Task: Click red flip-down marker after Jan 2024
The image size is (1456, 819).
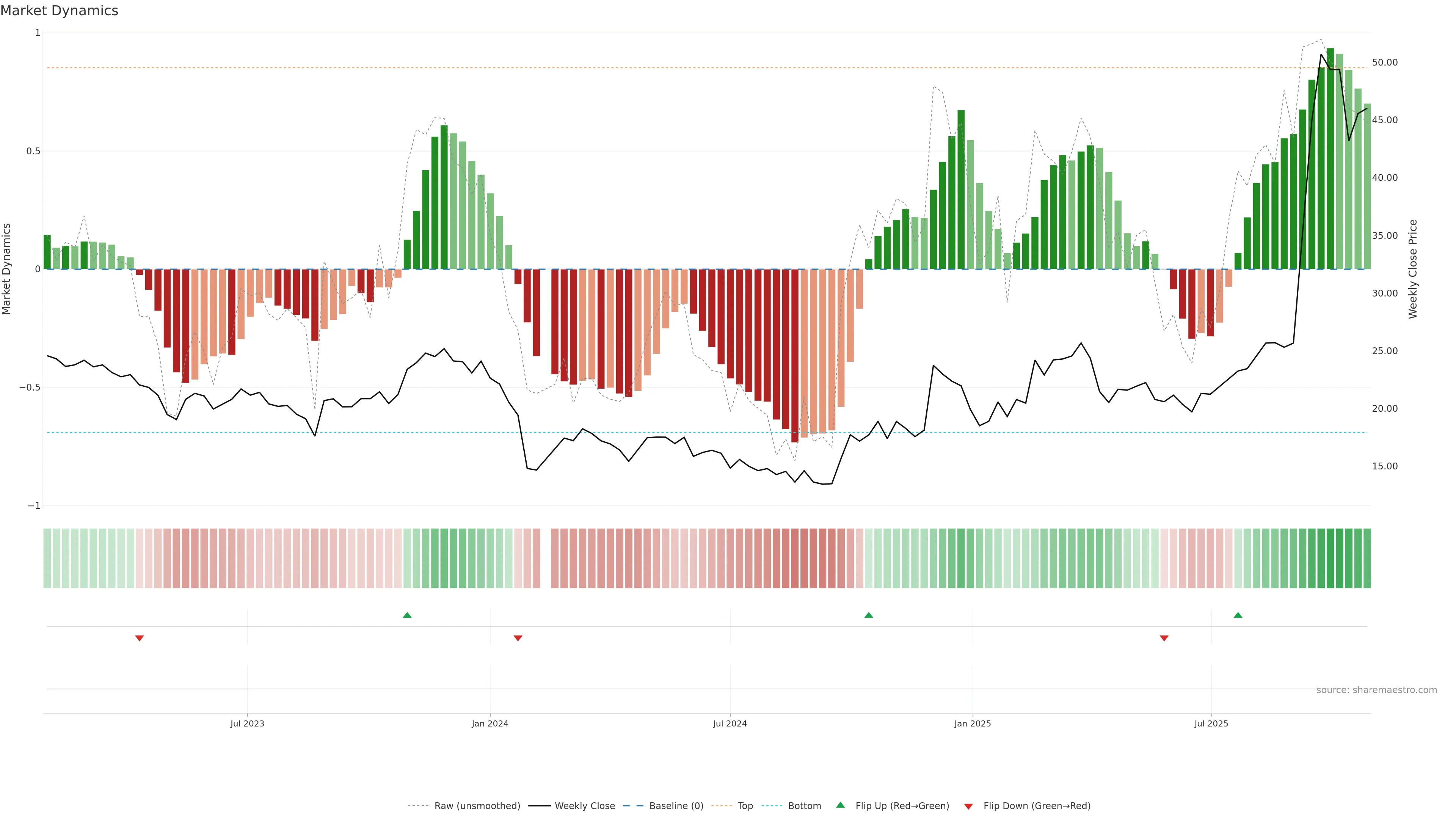Action: 518,638
